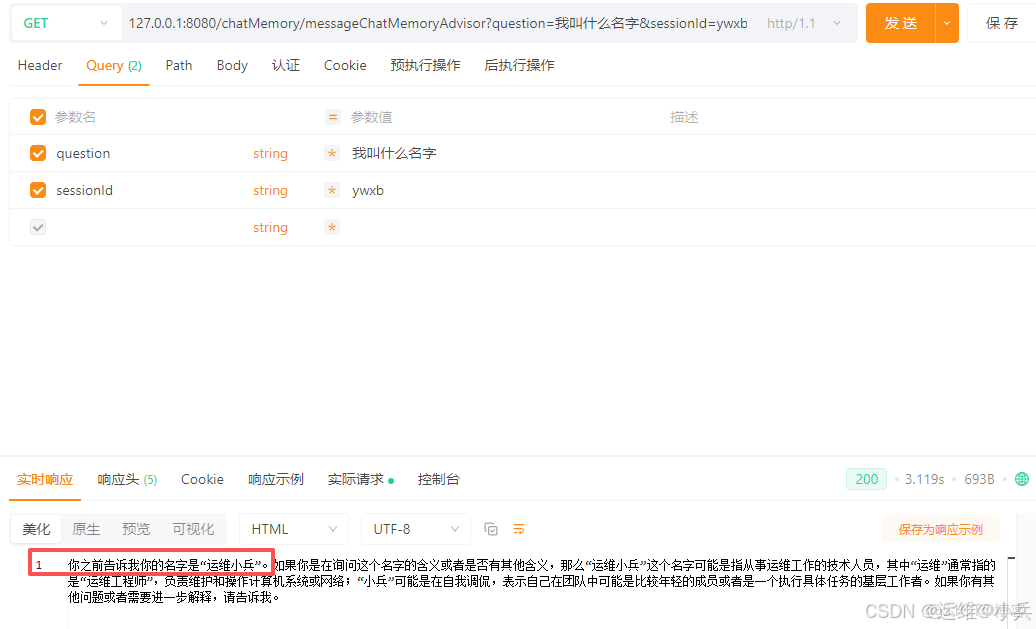Uncheck the question parameter row

coord(37,153)
